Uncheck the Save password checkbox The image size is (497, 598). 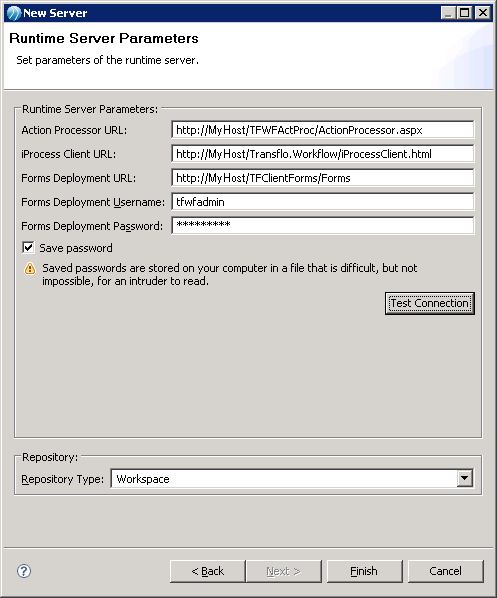(x=28, y=248)
